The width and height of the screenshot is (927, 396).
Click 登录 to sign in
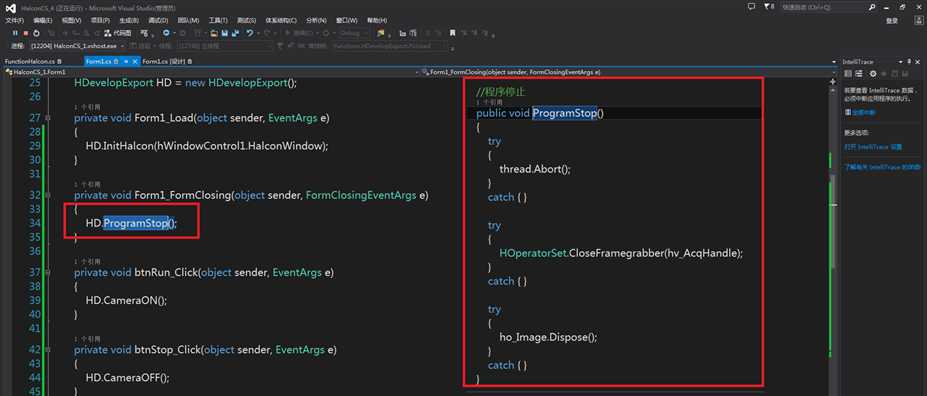click(892, 20)
